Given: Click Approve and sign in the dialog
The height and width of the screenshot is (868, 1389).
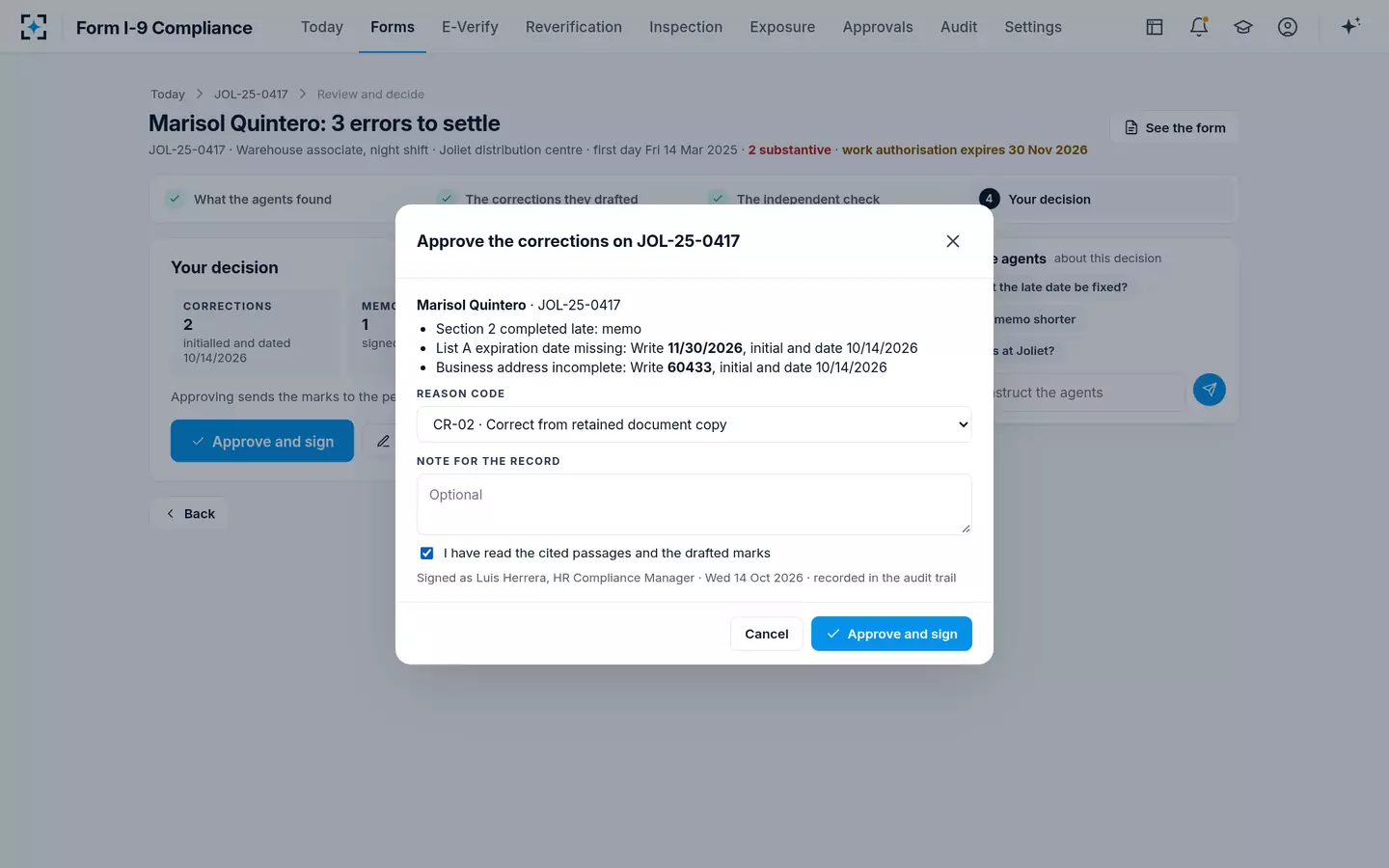Looking at the screenshot, I should click(x=891, y=634).
